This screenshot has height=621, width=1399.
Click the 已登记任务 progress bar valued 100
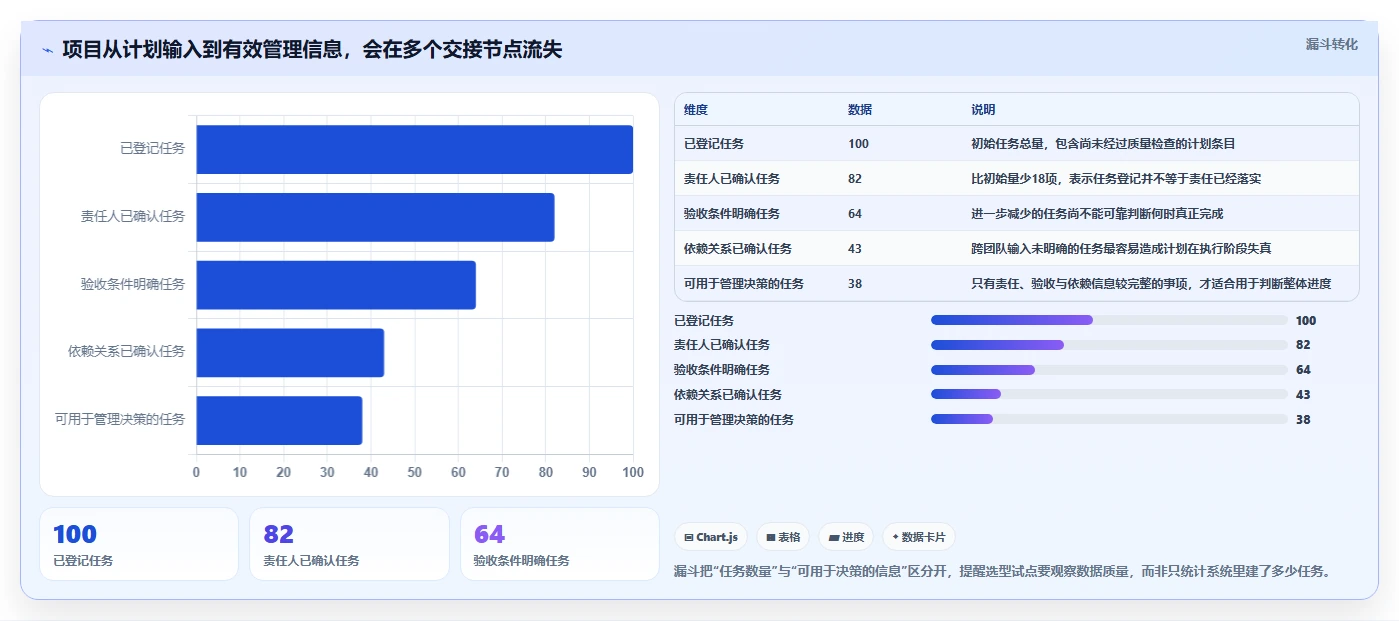(x=1109, y=320)
